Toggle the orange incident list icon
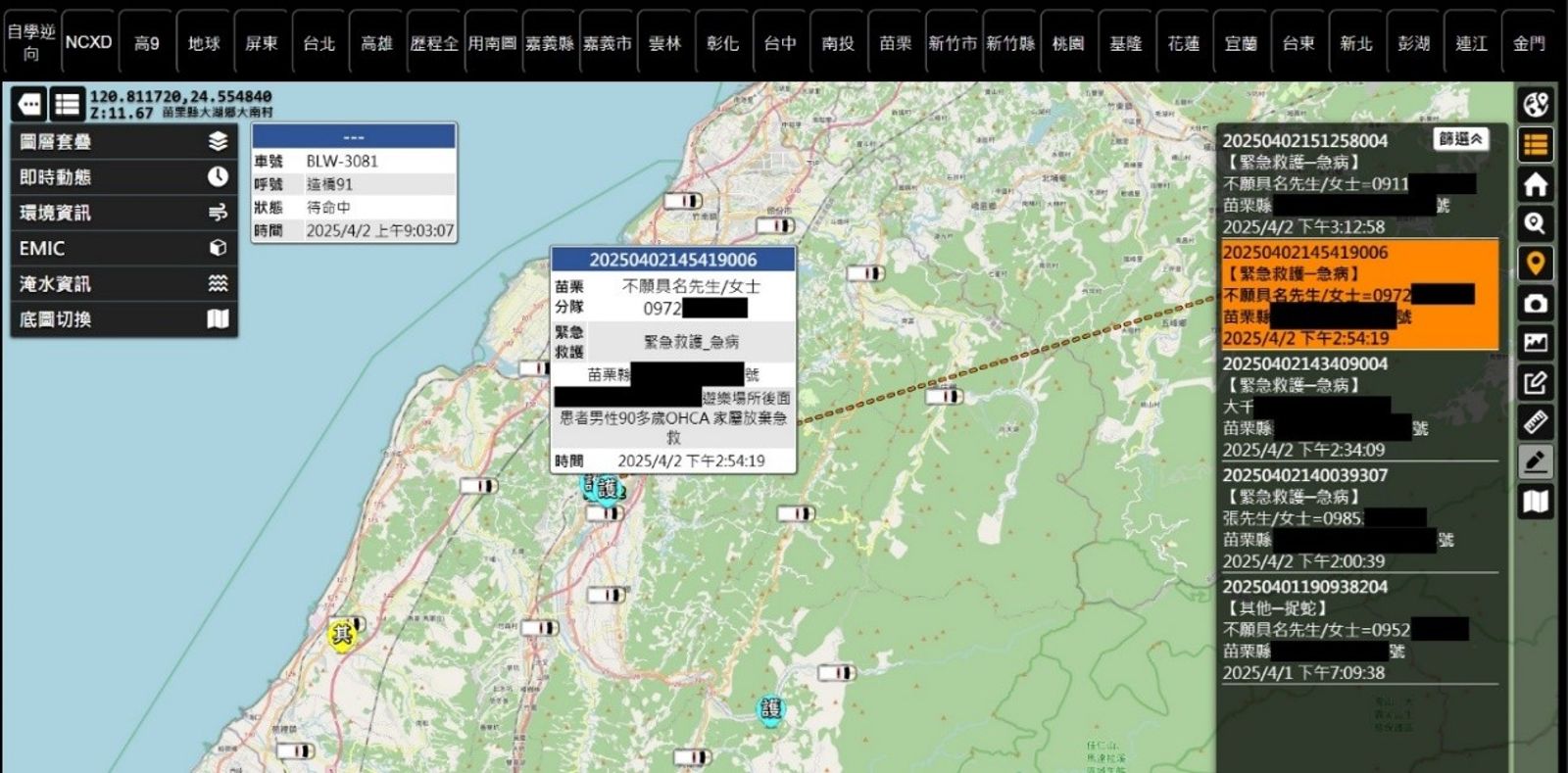The image size is (1568, 773). (x=1536, y=145)
